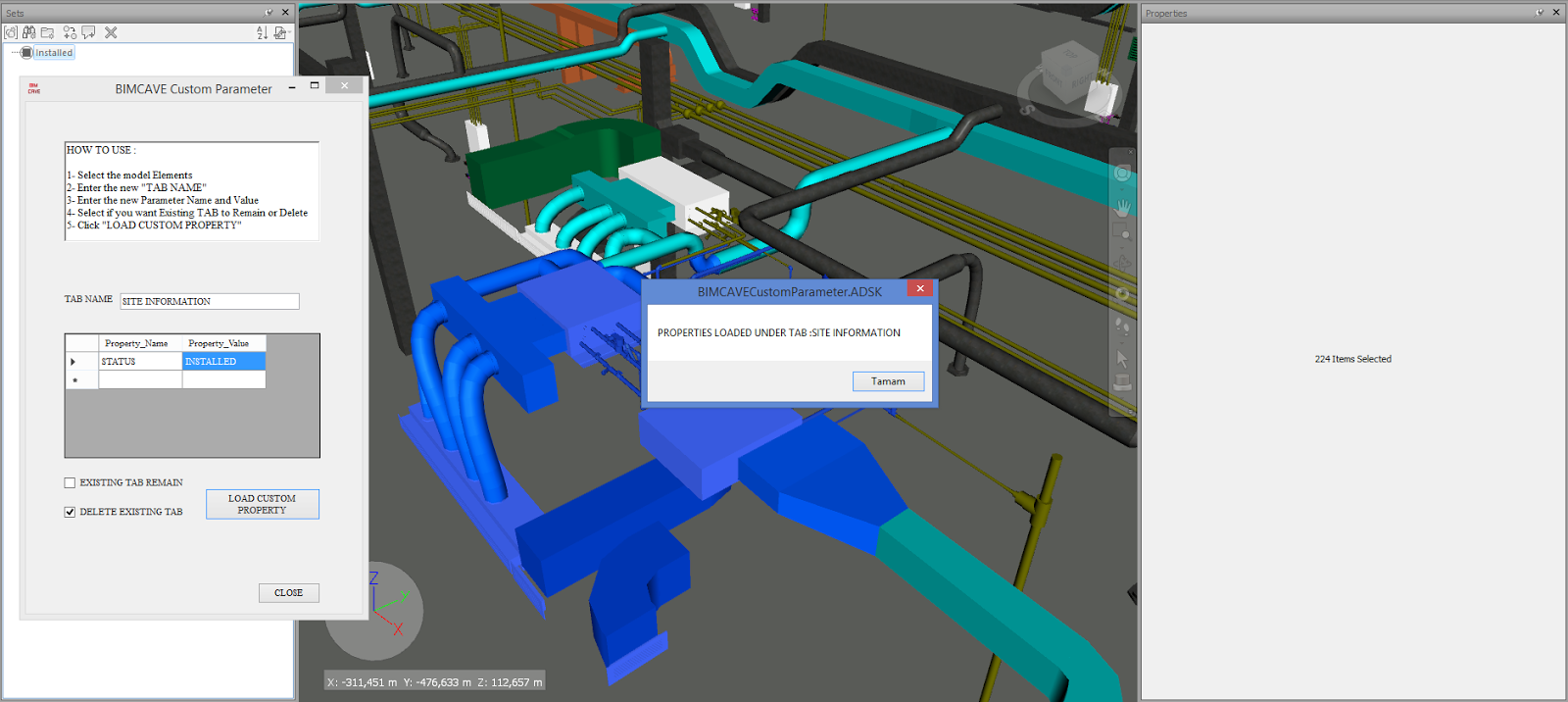This screenshot has width=1568, height=702.
Task: Select current row arrow header in grid
Action: pyautogui.click(x=81, y=361)
